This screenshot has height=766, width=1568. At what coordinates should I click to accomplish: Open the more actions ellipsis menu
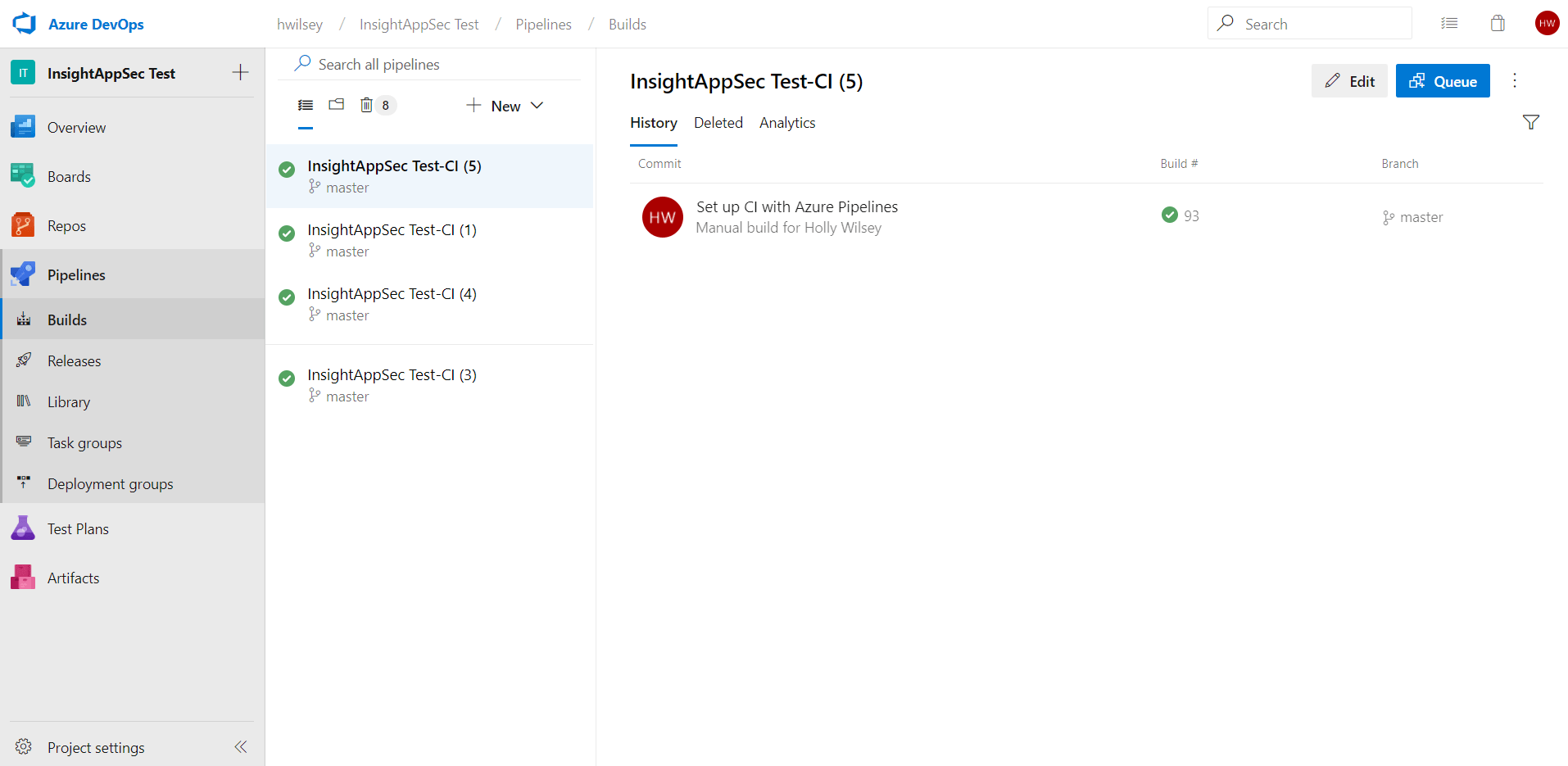pos(1515,80)
